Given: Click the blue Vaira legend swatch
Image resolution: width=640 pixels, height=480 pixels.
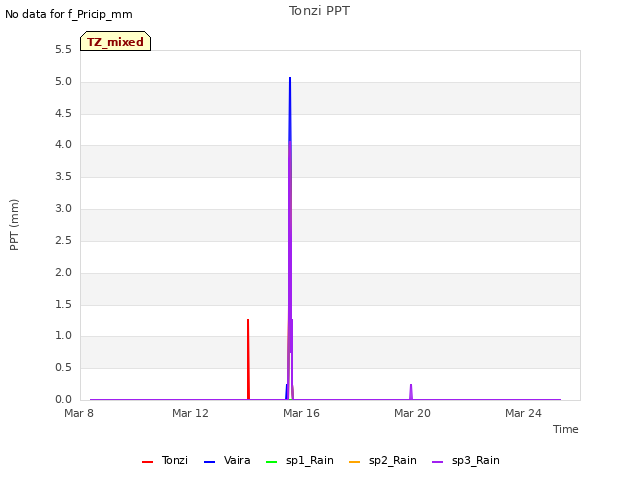Looking at the screenshot, I should tap(209, 462).
